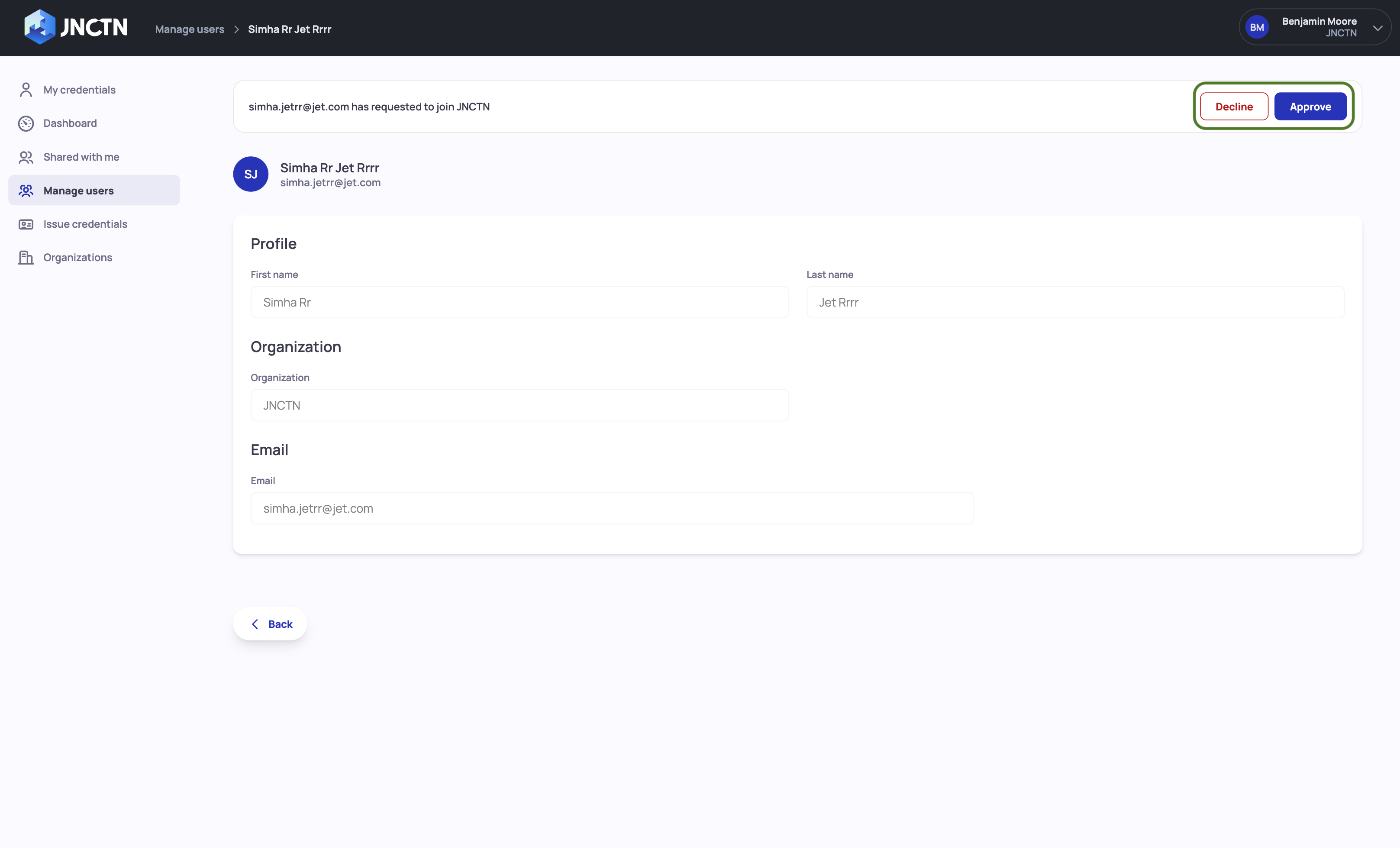Image resolution: width=1400 pixels, height=853 pixels.
Task: Open the Dashboard sidebar item
Action: pyautogui.click(x=70, y=123)
